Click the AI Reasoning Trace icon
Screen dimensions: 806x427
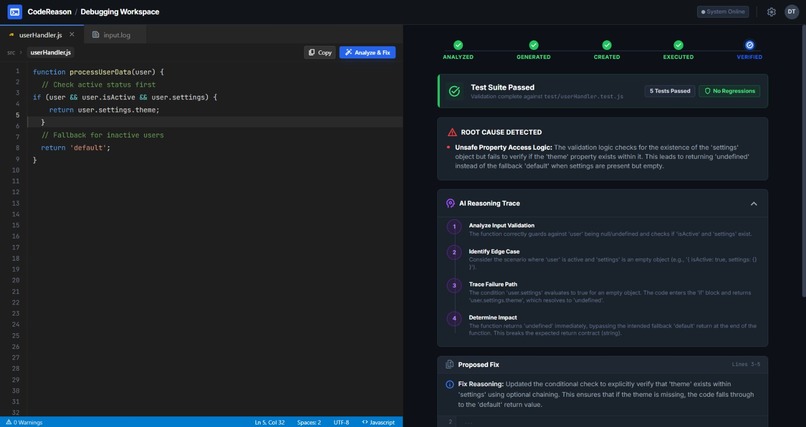click(450, 203)
